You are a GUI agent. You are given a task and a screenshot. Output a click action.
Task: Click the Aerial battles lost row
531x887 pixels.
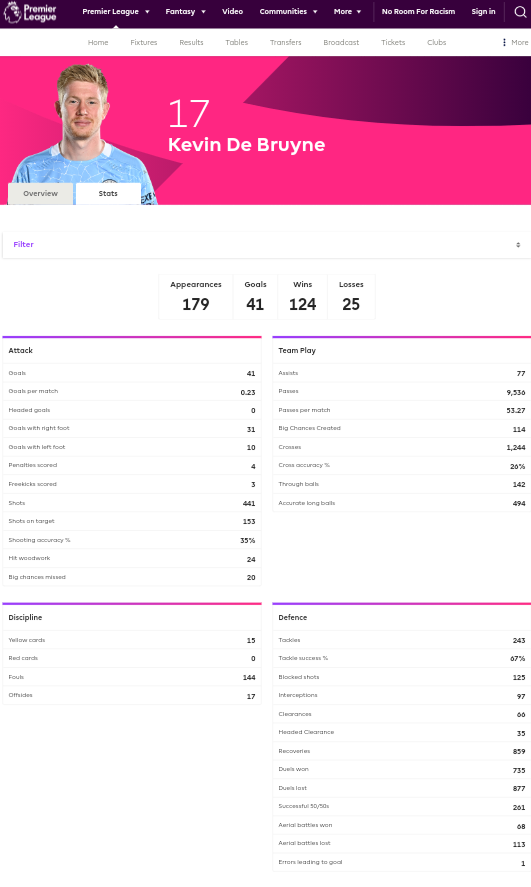pyautogui.click(x=402, y=844)
